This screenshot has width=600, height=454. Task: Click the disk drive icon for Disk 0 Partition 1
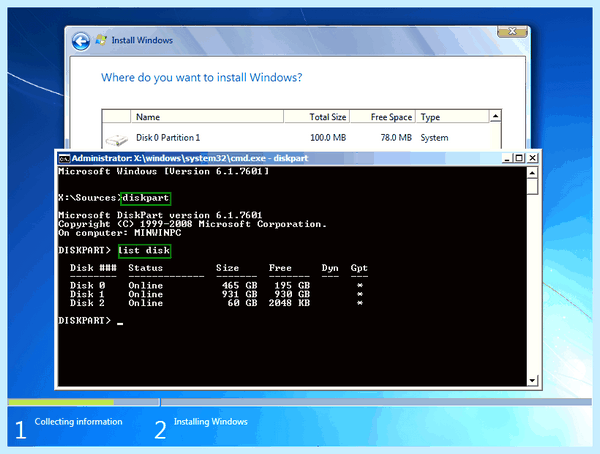pyautogui.click(x=116, y=140)
